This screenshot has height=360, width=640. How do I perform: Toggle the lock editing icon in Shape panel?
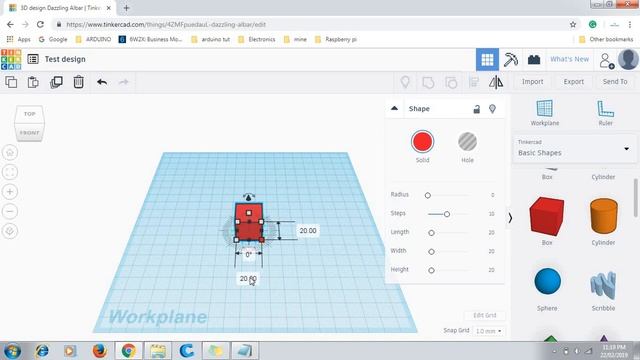(477, 109)
